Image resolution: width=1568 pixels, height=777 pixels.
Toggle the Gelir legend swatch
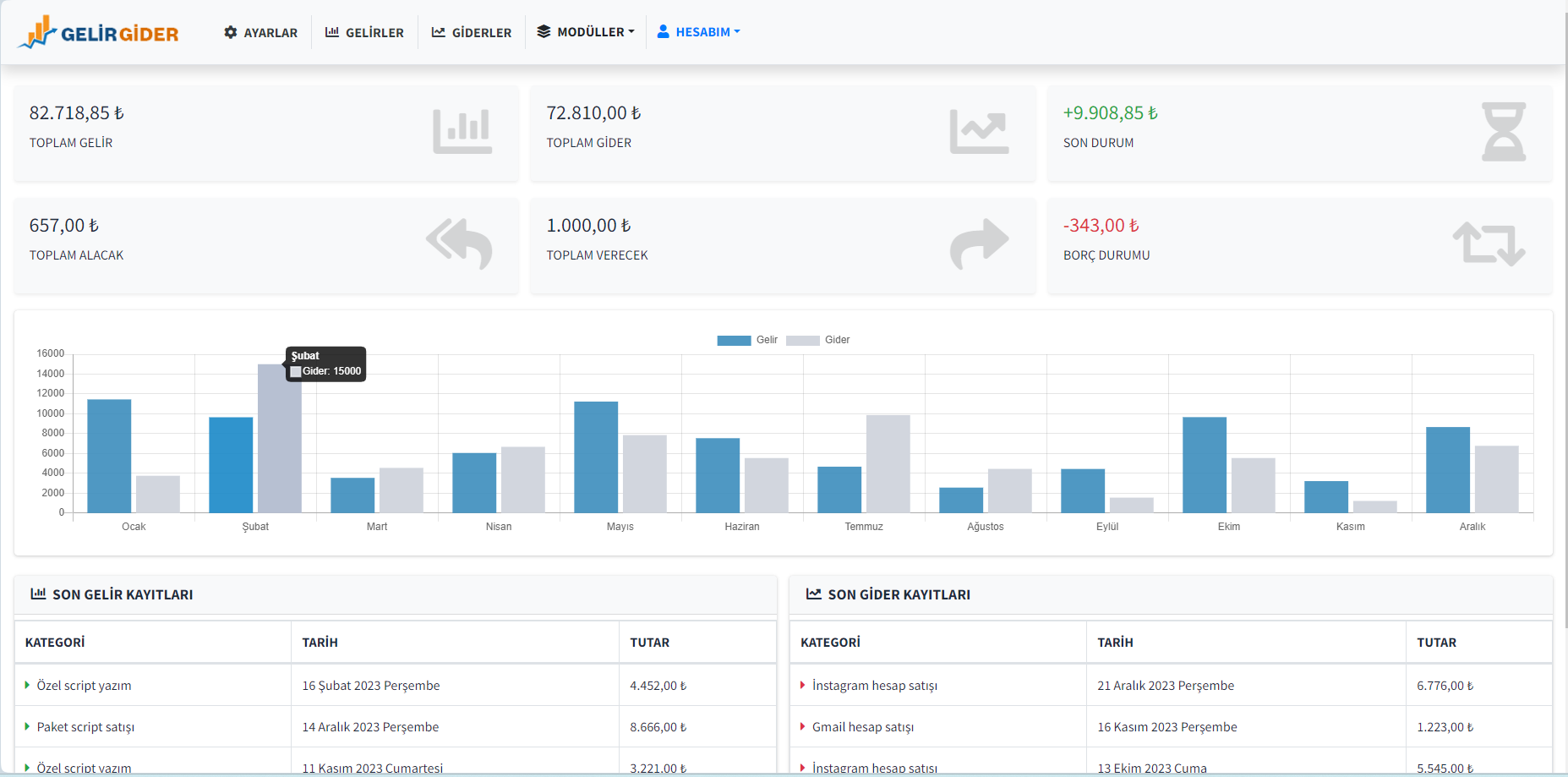[x=734, y=340]
